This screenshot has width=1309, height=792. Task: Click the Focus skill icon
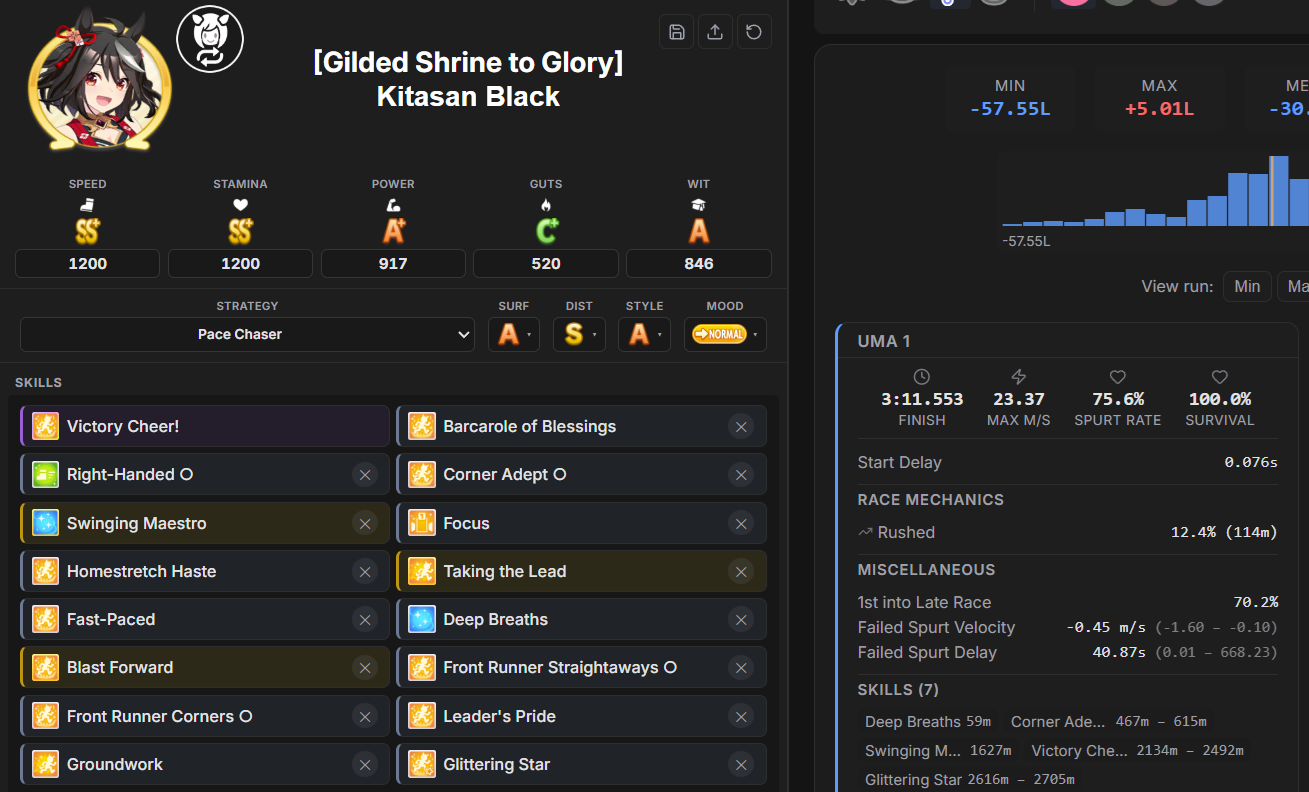(x=422, y=523)
